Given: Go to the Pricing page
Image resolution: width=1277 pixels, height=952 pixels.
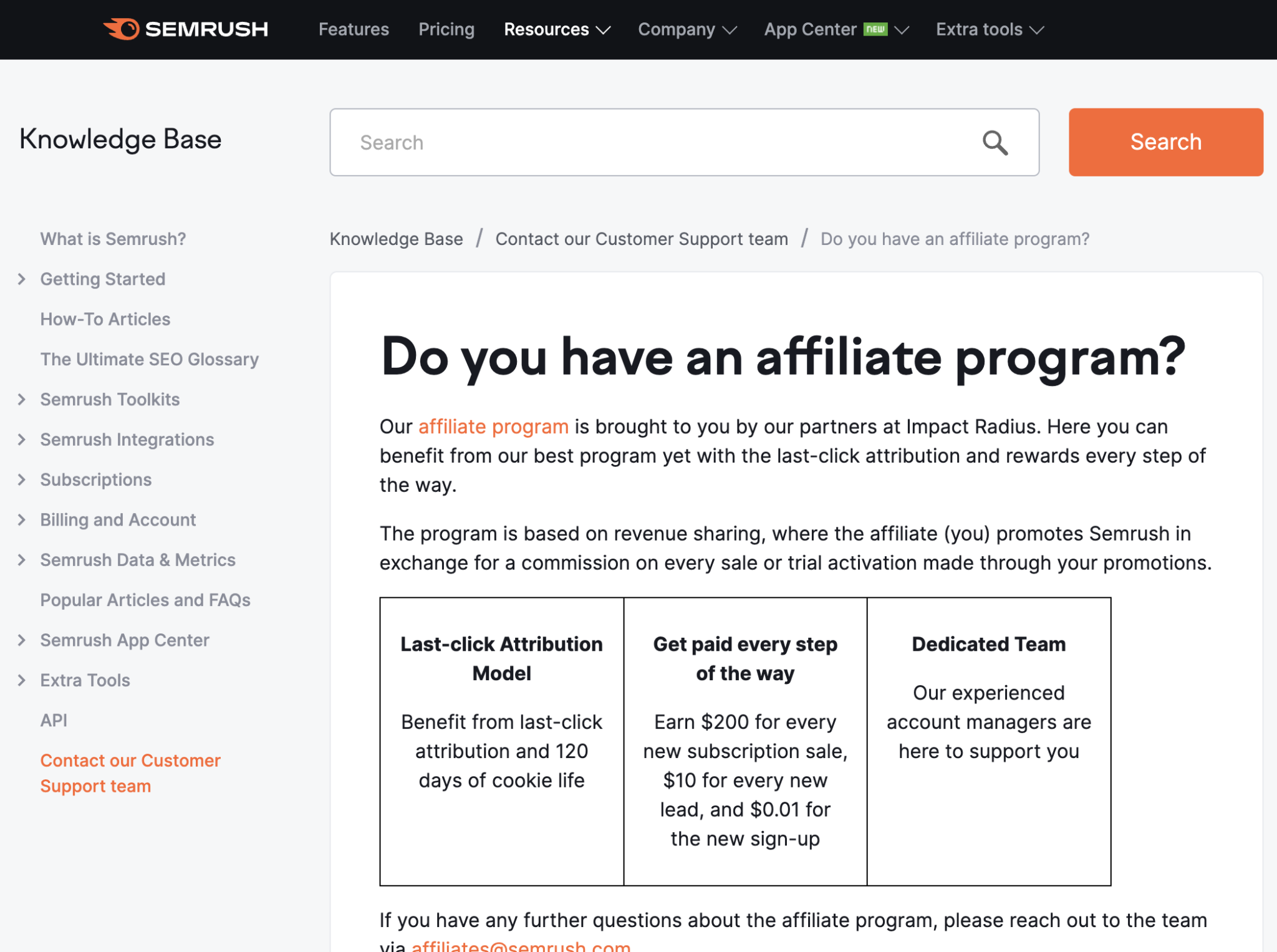Looking at the screenshot, I should click(446, 29).
